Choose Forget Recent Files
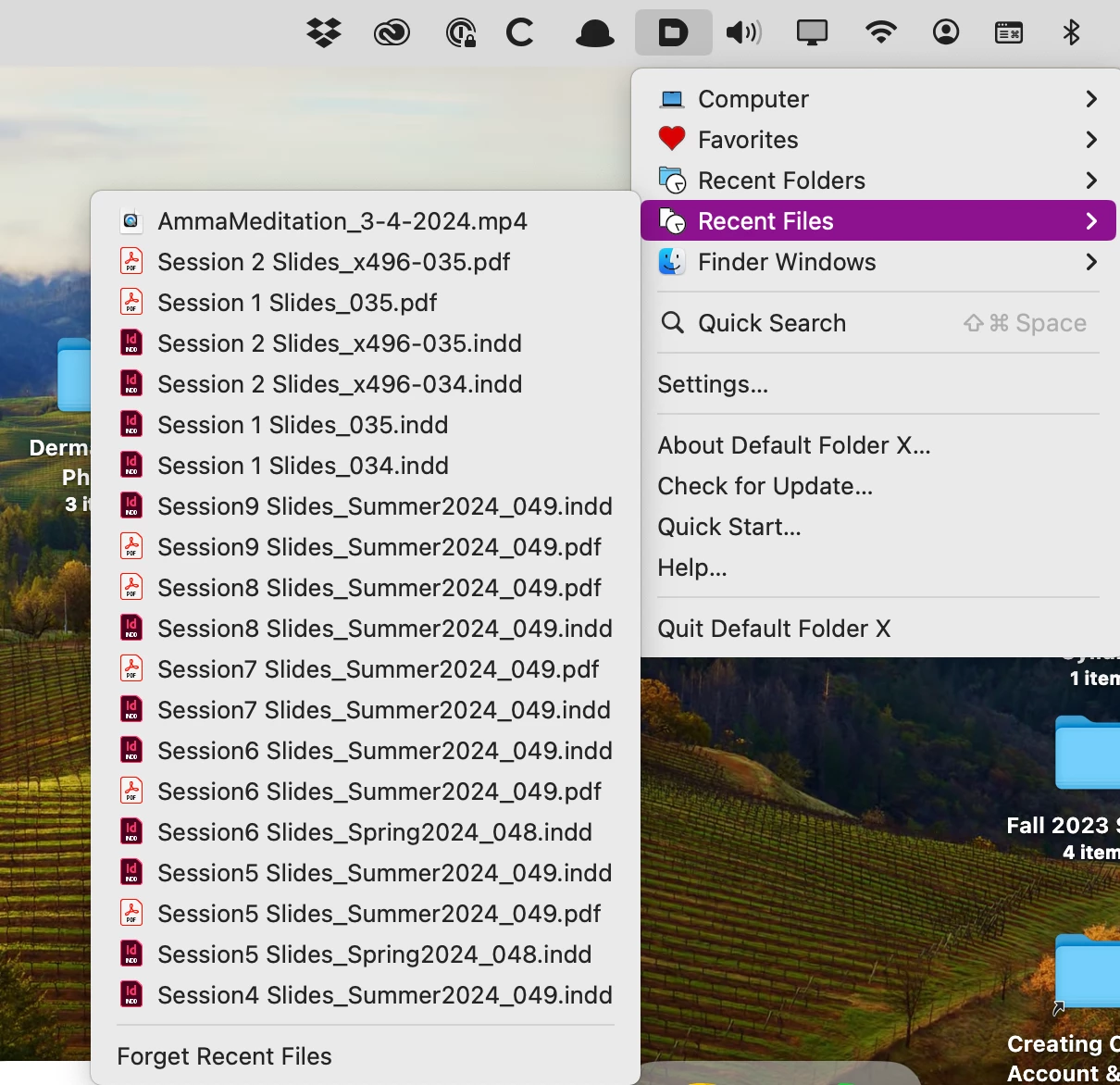The width and height of the screenshot is (1120, 1085). [366, 1056]
